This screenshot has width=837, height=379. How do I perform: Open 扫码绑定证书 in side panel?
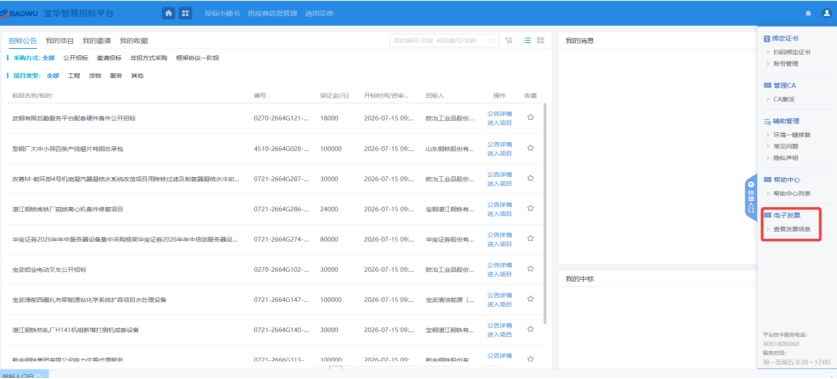[x=792, y=52]
